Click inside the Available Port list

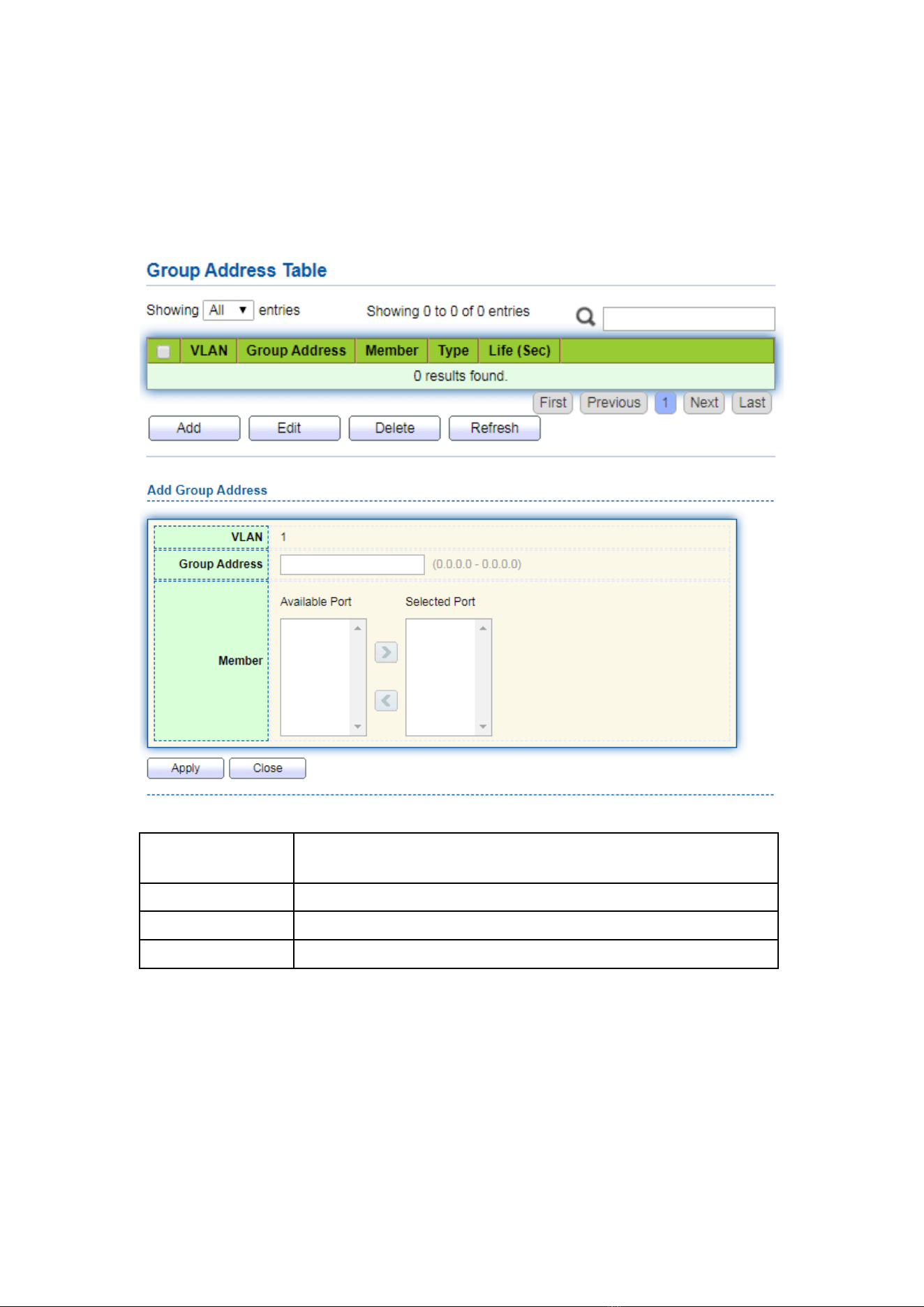click(x=315, y=677)
